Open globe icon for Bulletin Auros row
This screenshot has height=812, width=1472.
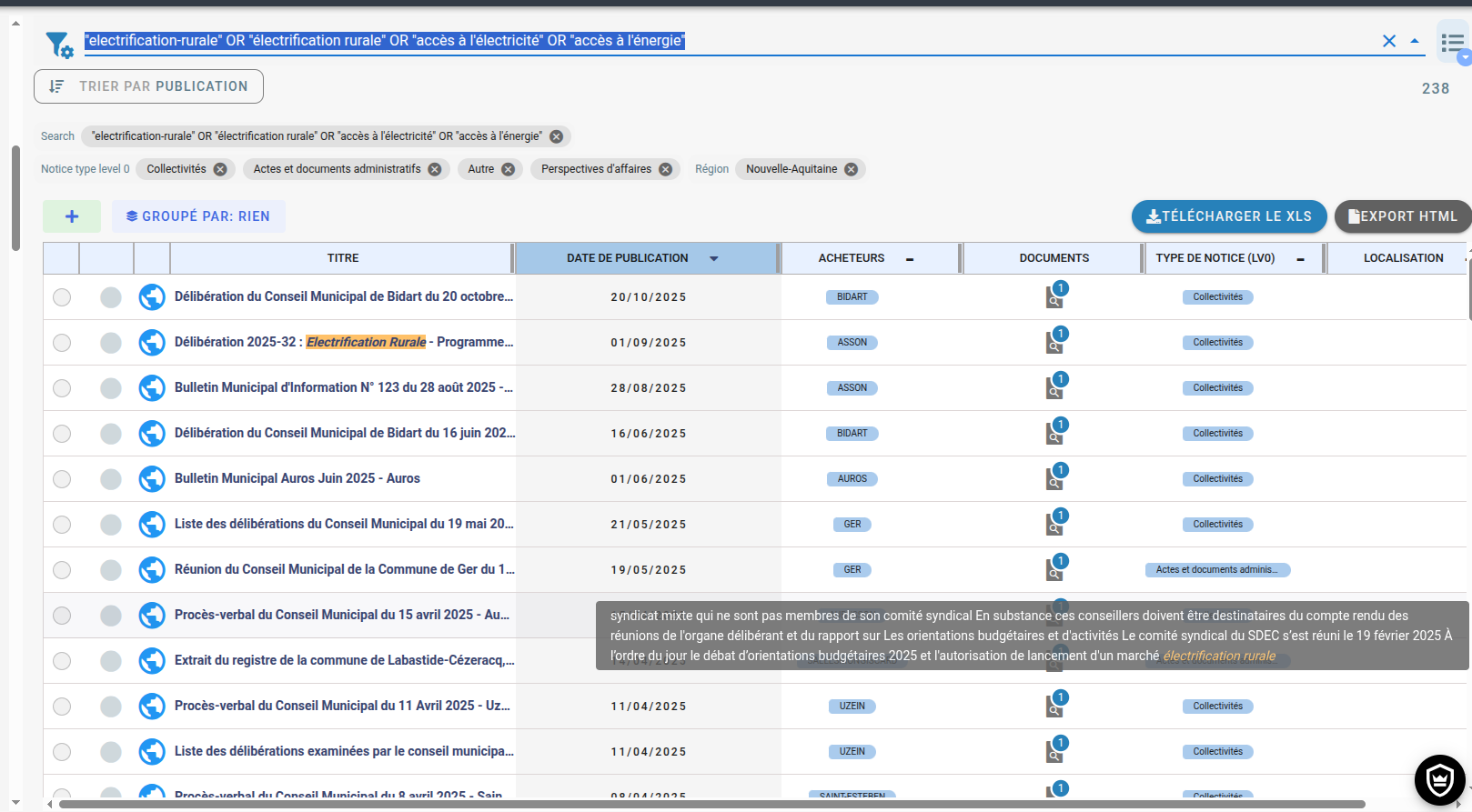coord(152,479)
